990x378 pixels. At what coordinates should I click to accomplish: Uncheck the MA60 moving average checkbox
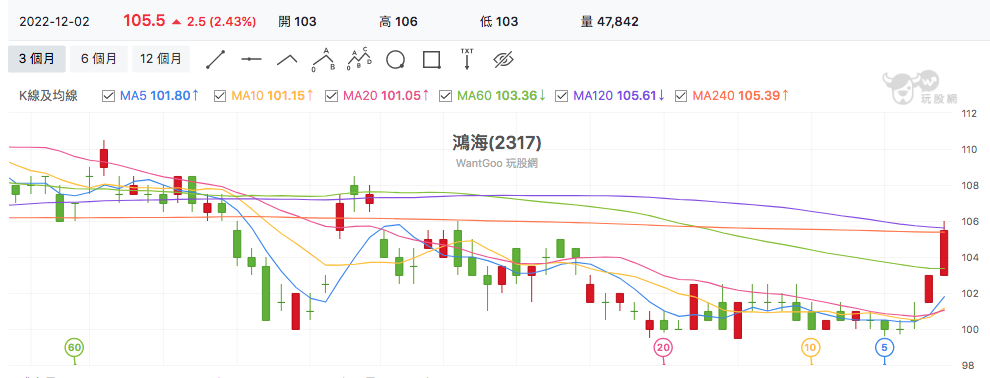coord(445,96)
